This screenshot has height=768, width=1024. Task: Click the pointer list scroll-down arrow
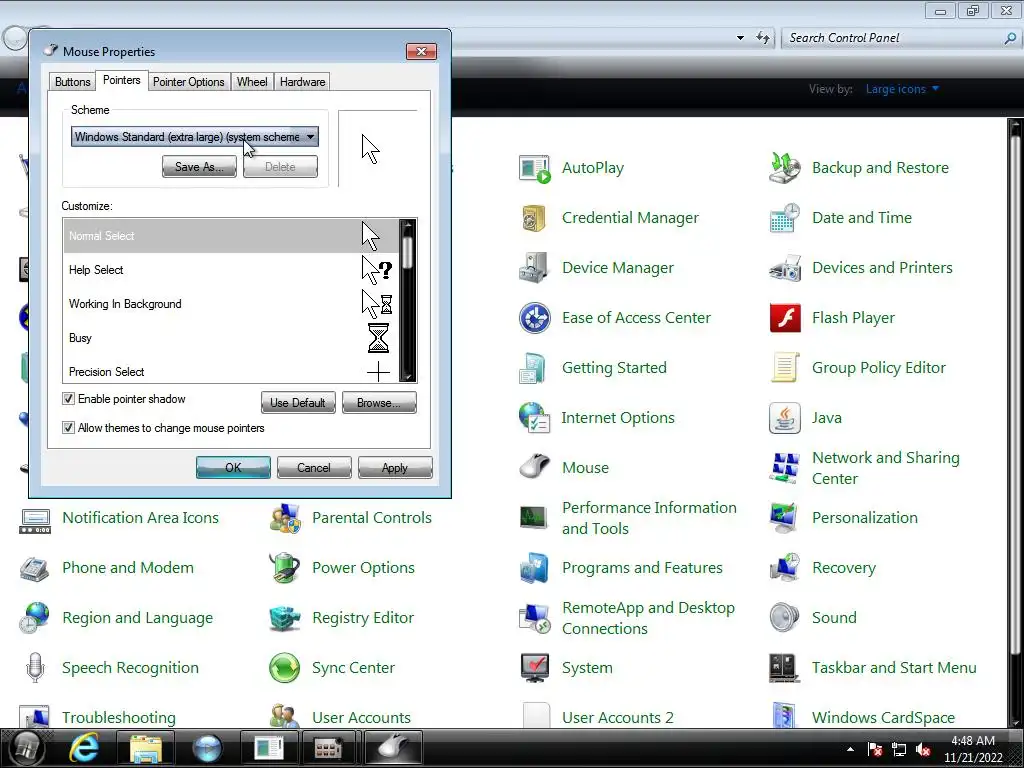pyautogui.click(x=408, y=376)
